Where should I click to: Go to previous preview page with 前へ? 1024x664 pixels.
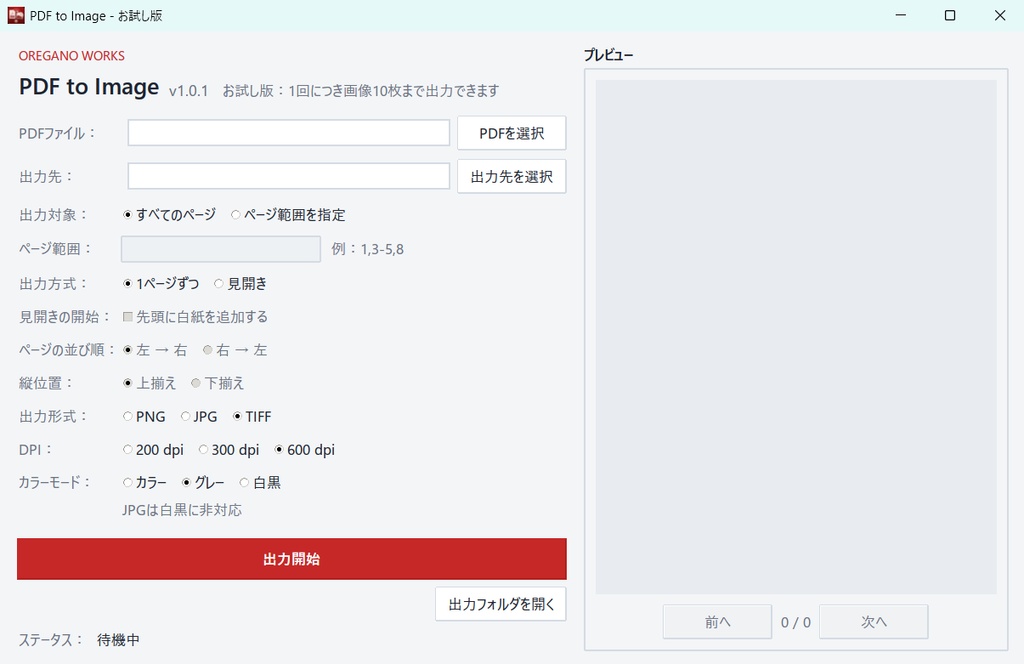click(x=717, y=622)
